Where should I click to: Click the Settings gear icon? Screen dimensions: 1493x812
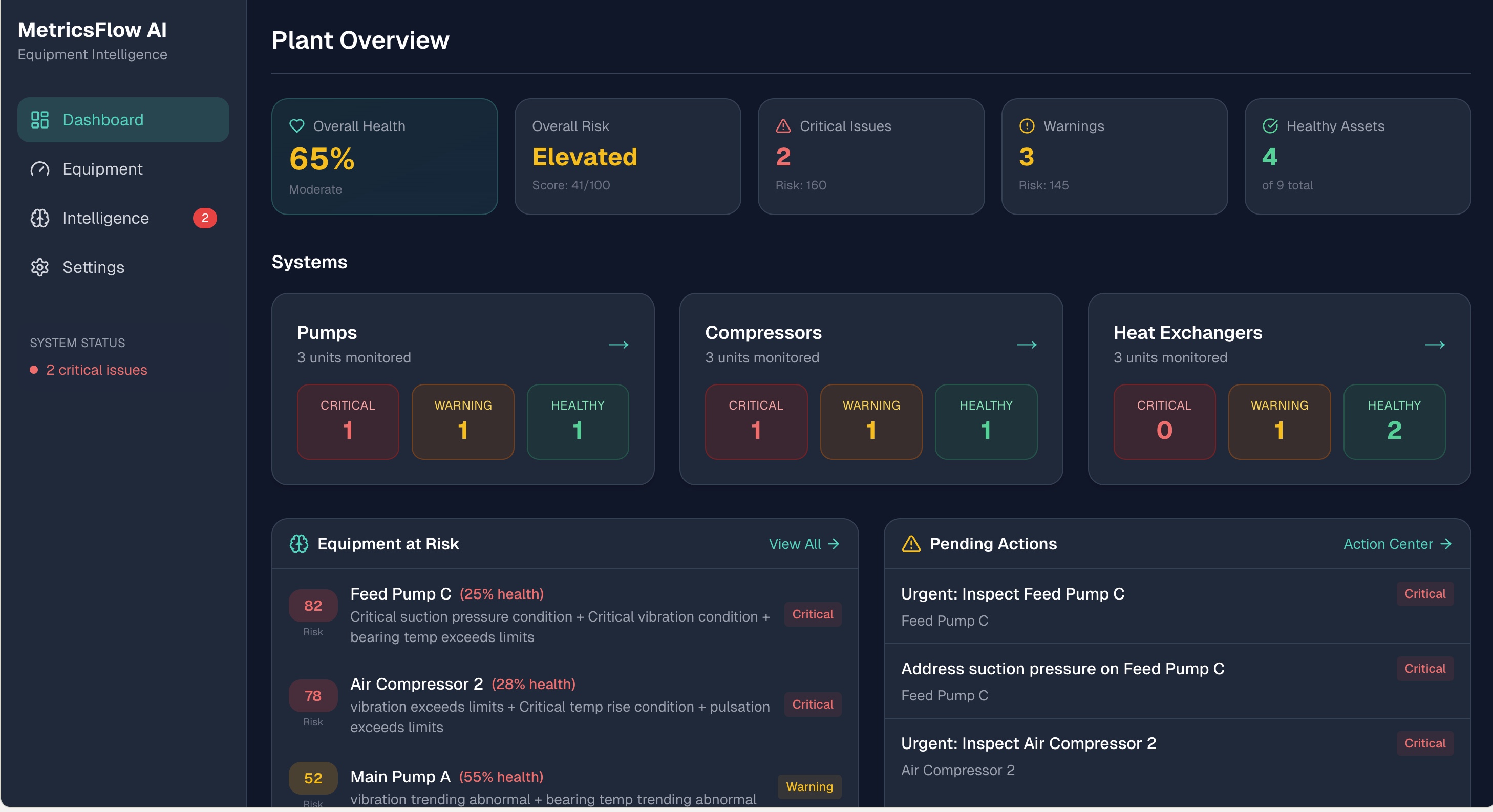(x=39, y=267)
